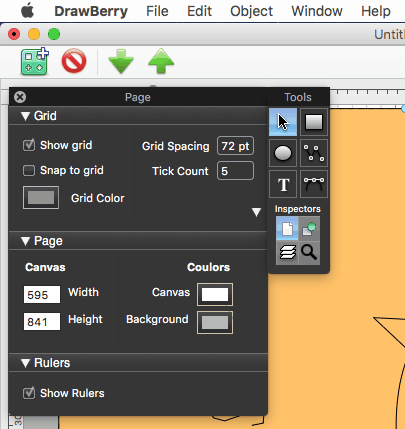Open the magnifier zoom inspector
This screenshot has width=405, height=429.
(x=309, y=253)
